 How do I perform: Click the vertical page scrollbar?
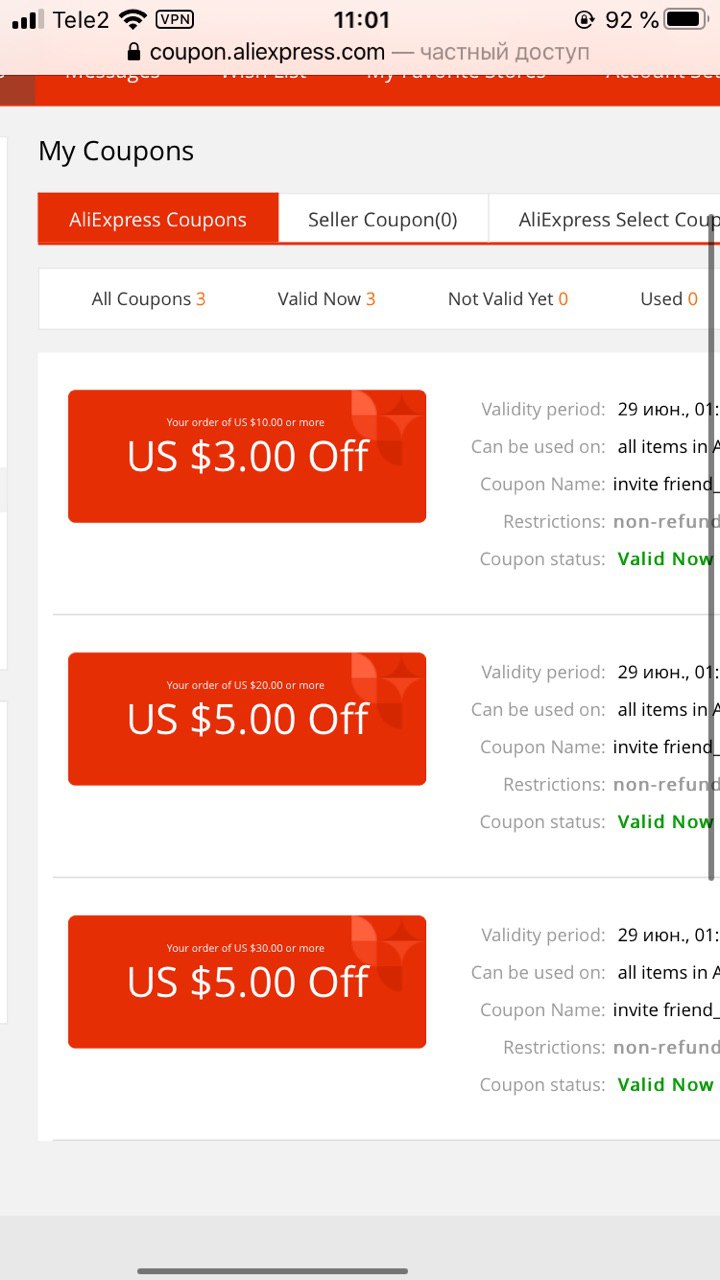click(x=713, y=547)
